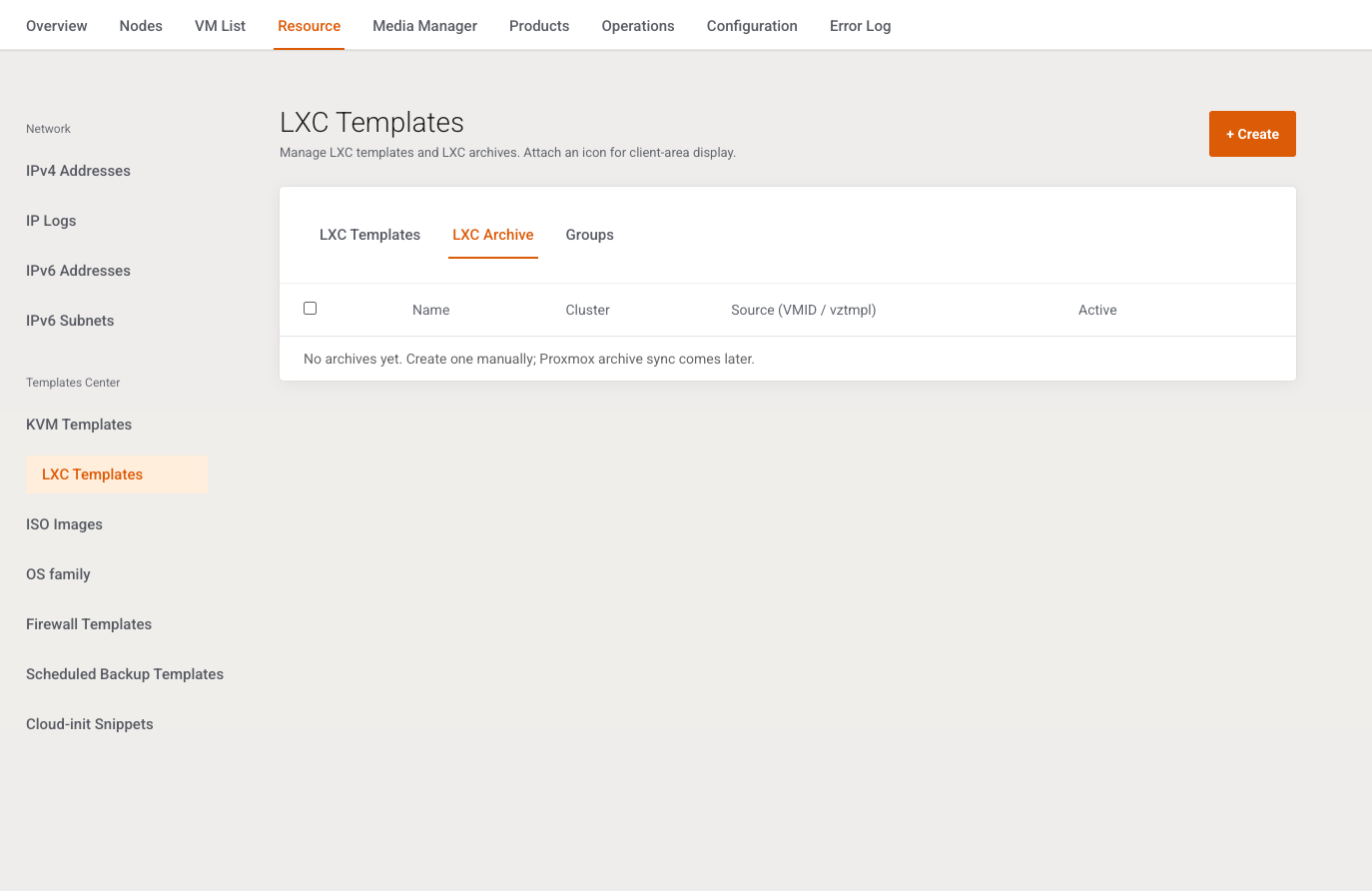Open KVM Templates in sidebar
The image size is (1372, 891).
[79, 425]
